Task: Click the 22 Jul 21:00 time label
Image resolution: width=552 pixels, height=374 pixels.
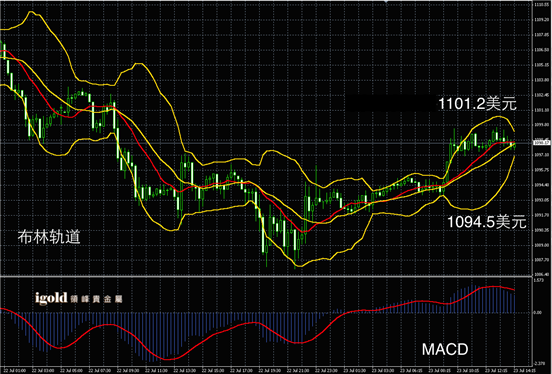Action: (x=298, y=370)
